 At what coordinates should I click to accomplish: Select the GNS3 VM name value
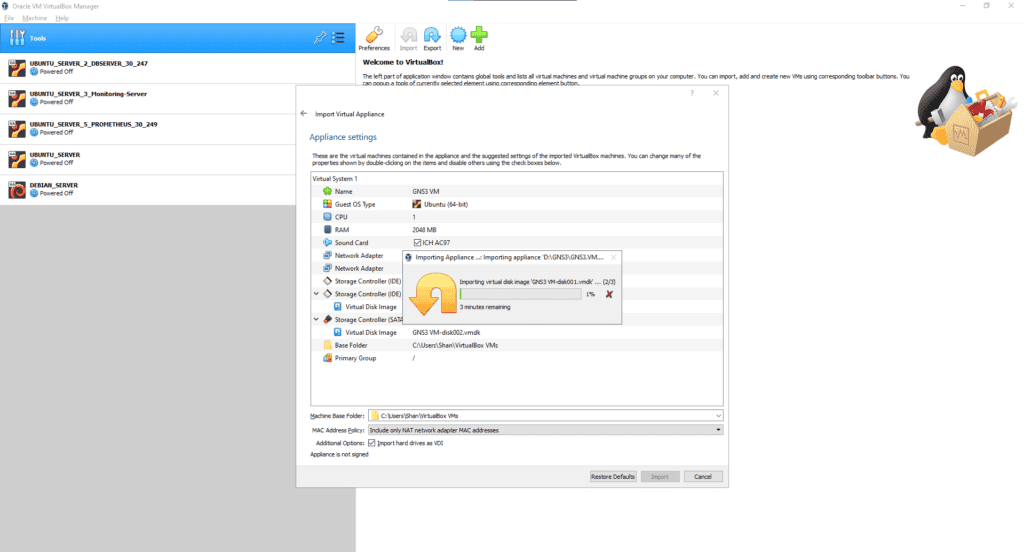point(426,191)
